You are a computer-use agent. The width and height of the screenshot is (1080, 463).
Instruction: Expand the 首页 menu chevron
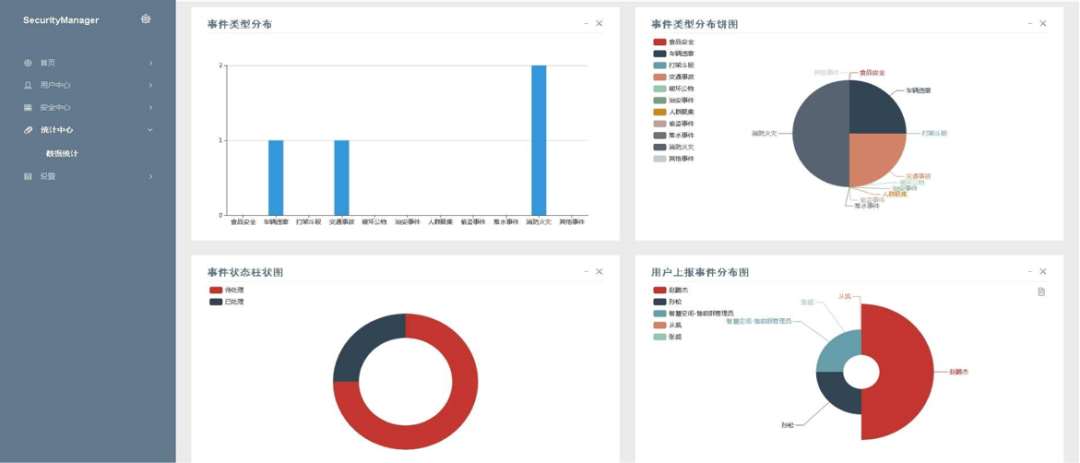tap(150, 63)
